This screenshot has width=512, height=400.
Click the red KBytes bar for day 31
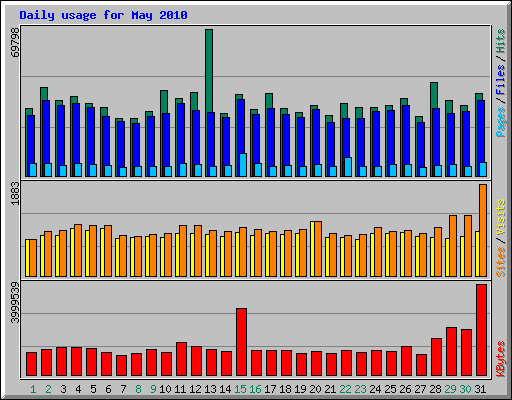coord(481,330)
